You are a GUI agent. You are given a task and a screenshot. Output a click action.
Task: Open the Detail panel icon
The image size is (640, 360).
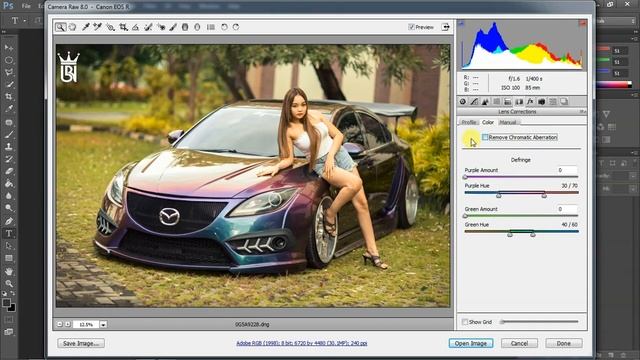click(485, 102)
